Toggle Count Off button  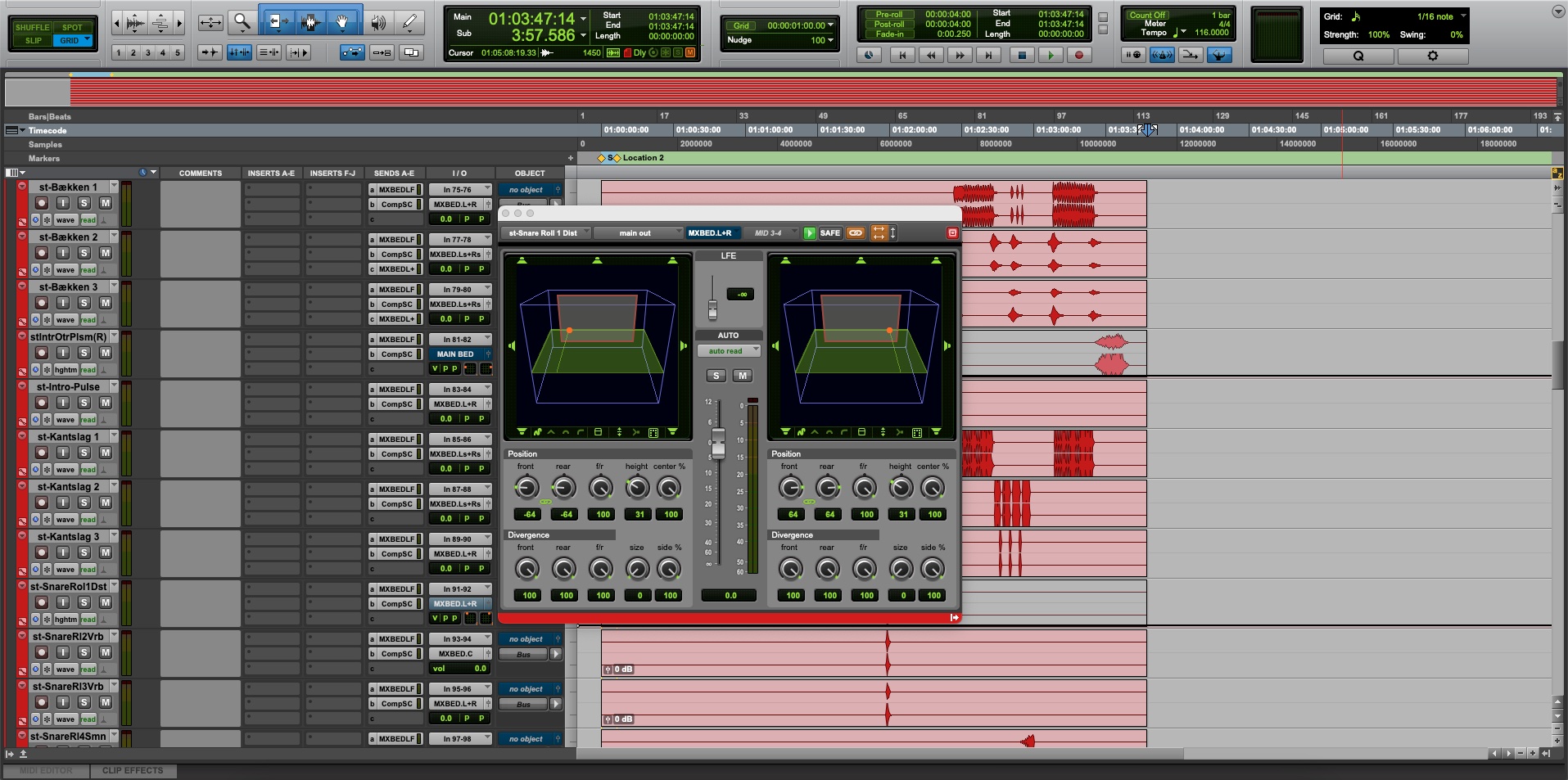tap(1147, 15)
